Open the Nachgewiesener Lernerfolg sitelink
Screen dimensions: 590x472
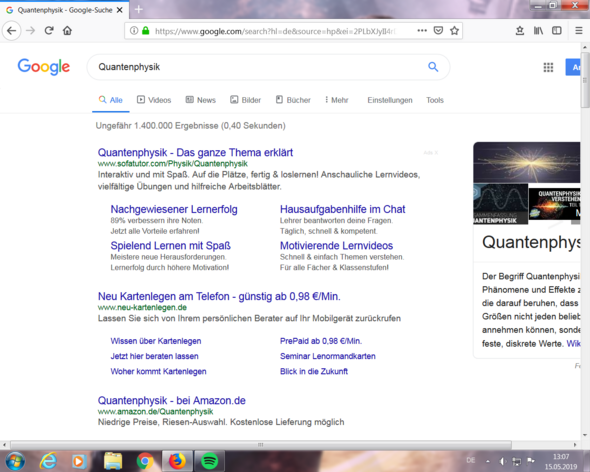point(174,209)
